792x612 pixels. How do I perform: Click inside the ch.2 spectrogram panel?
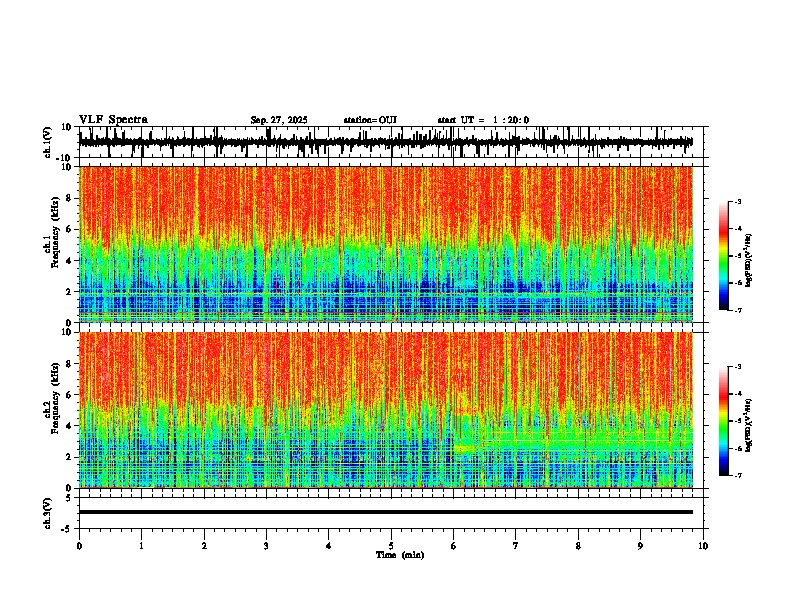(x=385, y=410)
